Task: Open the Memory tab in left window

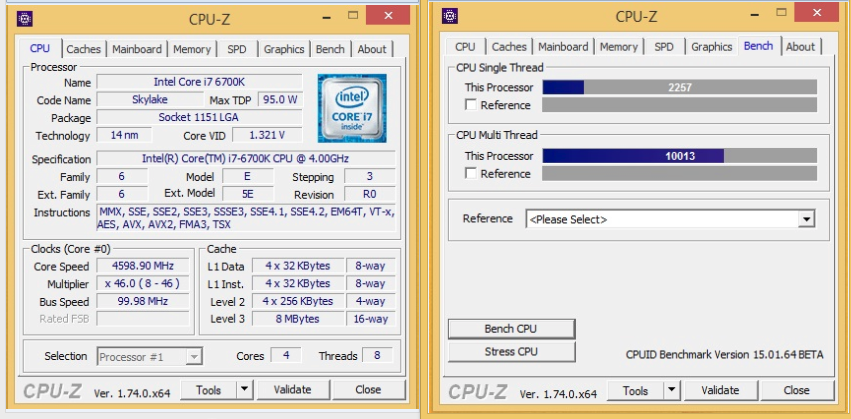Action: click(192, 49)
